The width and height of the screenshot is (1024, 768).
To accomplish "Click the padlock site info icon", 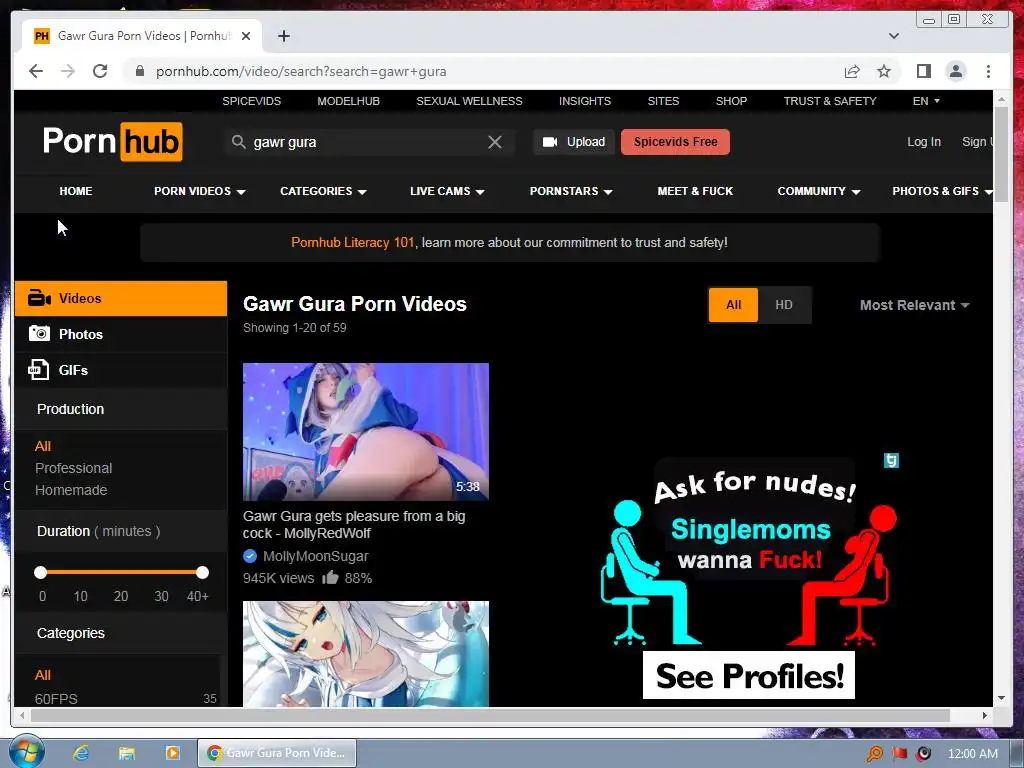I will tap(139, 71).
